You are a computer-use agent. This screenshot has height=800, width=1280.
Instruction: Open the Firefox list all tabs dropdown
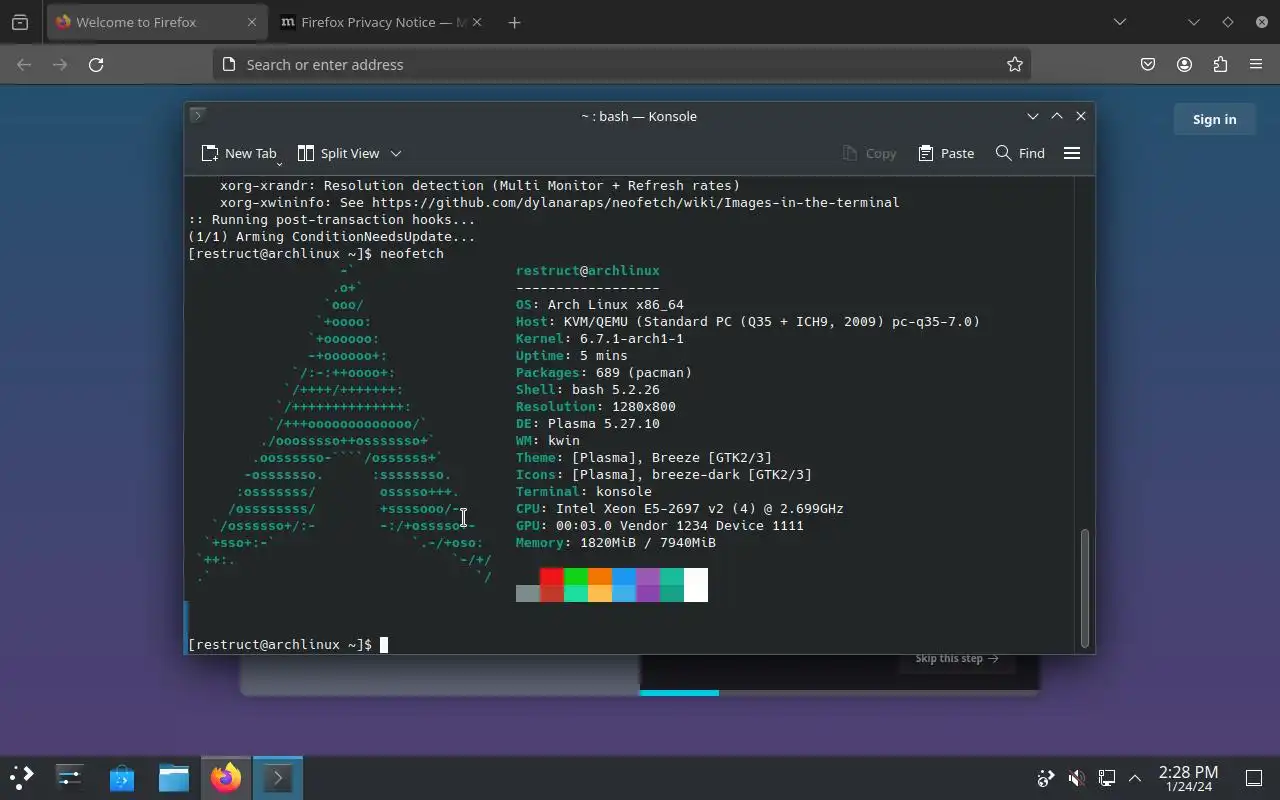(1120, 22)
